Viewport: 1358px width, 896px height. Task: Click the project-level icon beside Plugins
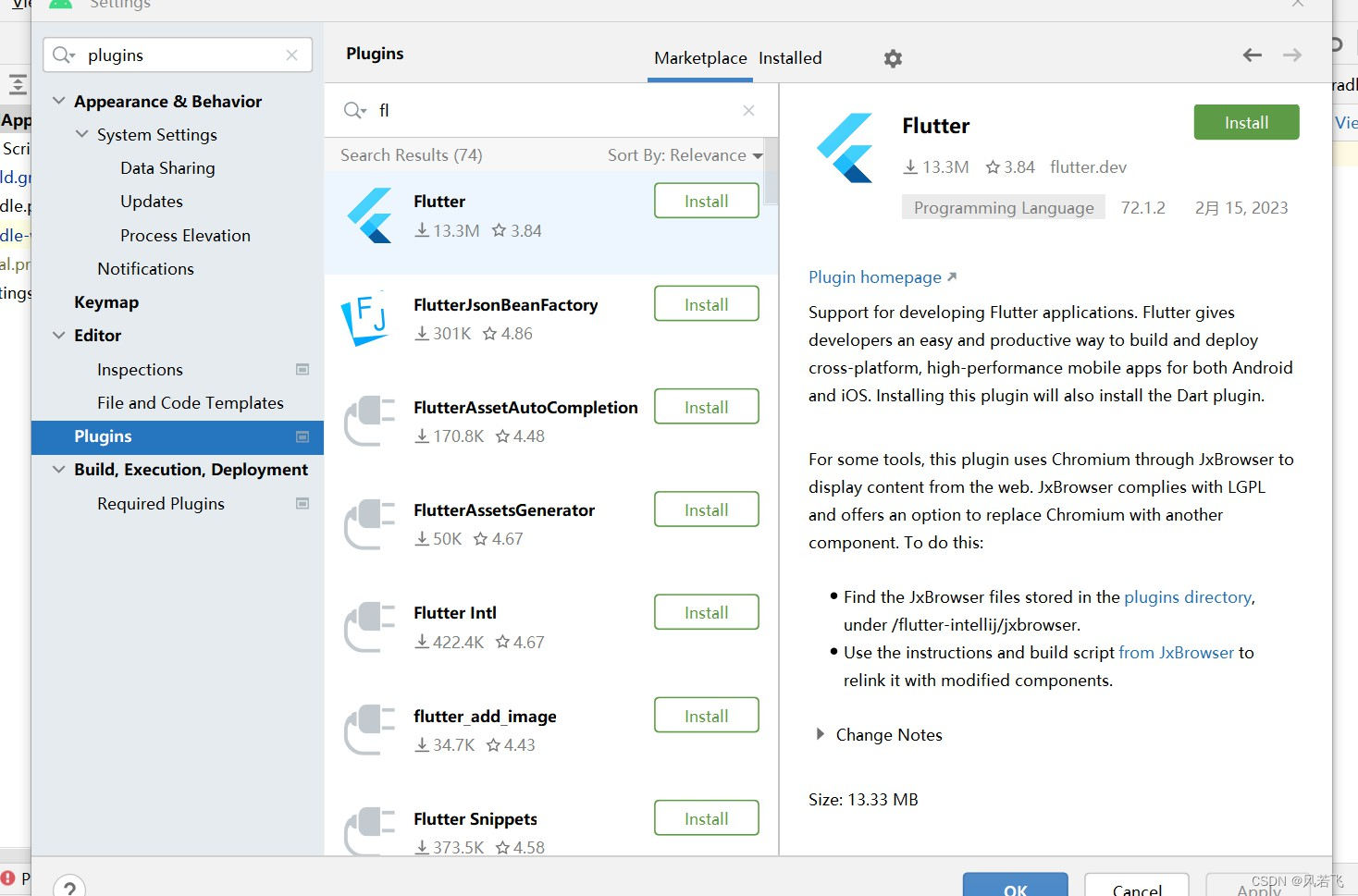302,436
